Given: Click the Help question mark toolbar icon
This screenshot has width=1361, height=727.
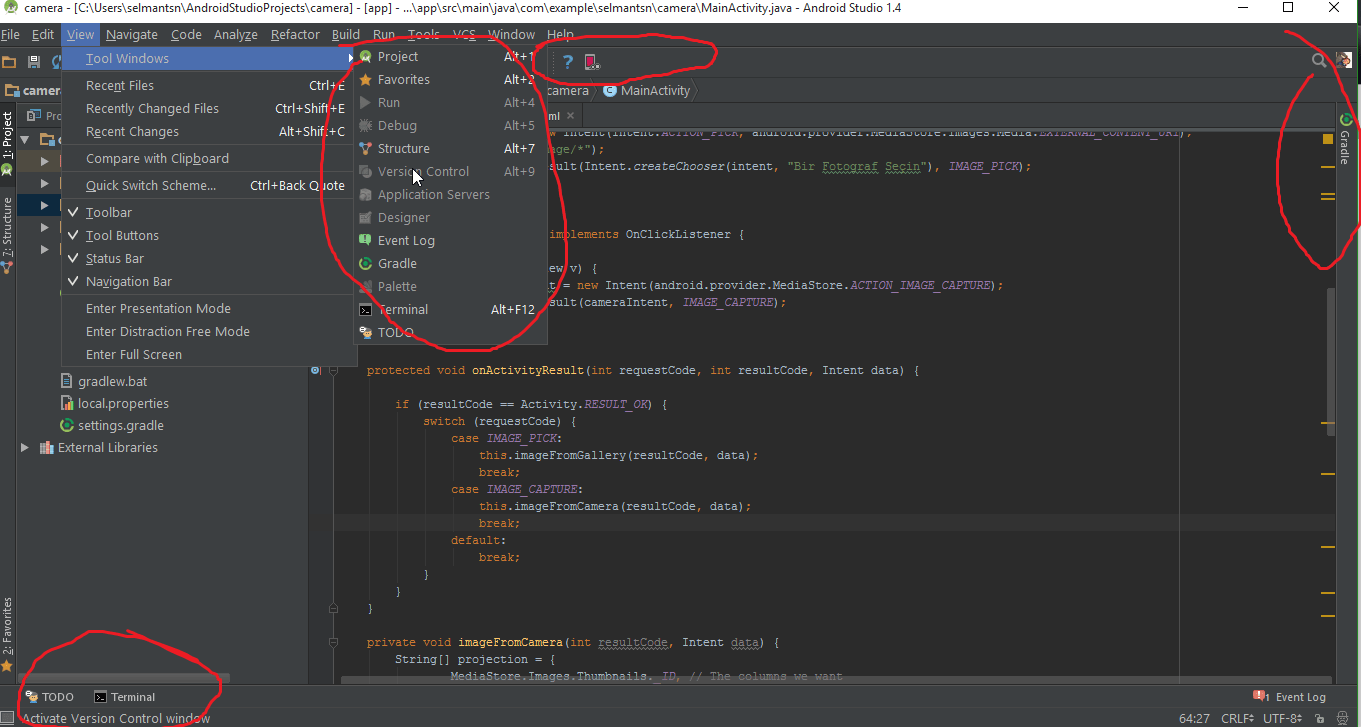Looking at the screenshot, I should (568, 62).
